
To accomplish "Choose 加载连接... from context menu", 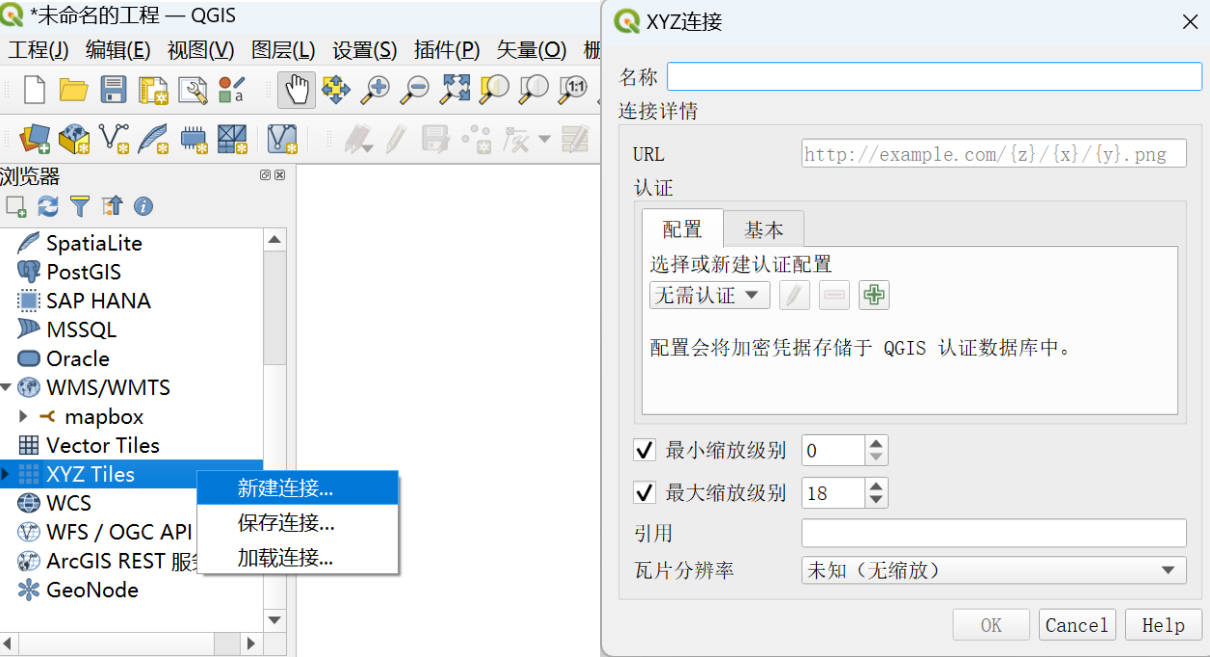I will click(298, 558).
